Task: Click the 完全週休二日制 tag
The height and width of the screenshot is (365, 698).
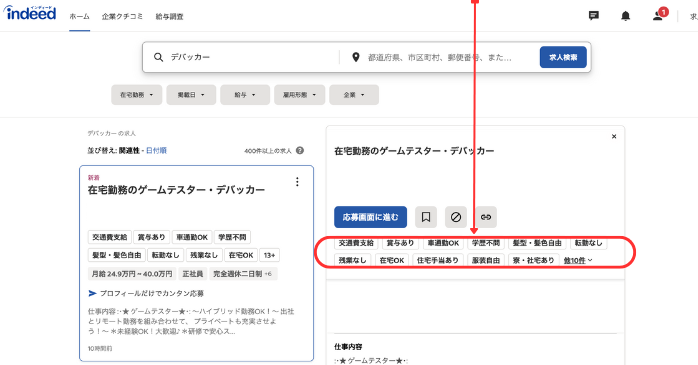Action: (x=243, y=274)
